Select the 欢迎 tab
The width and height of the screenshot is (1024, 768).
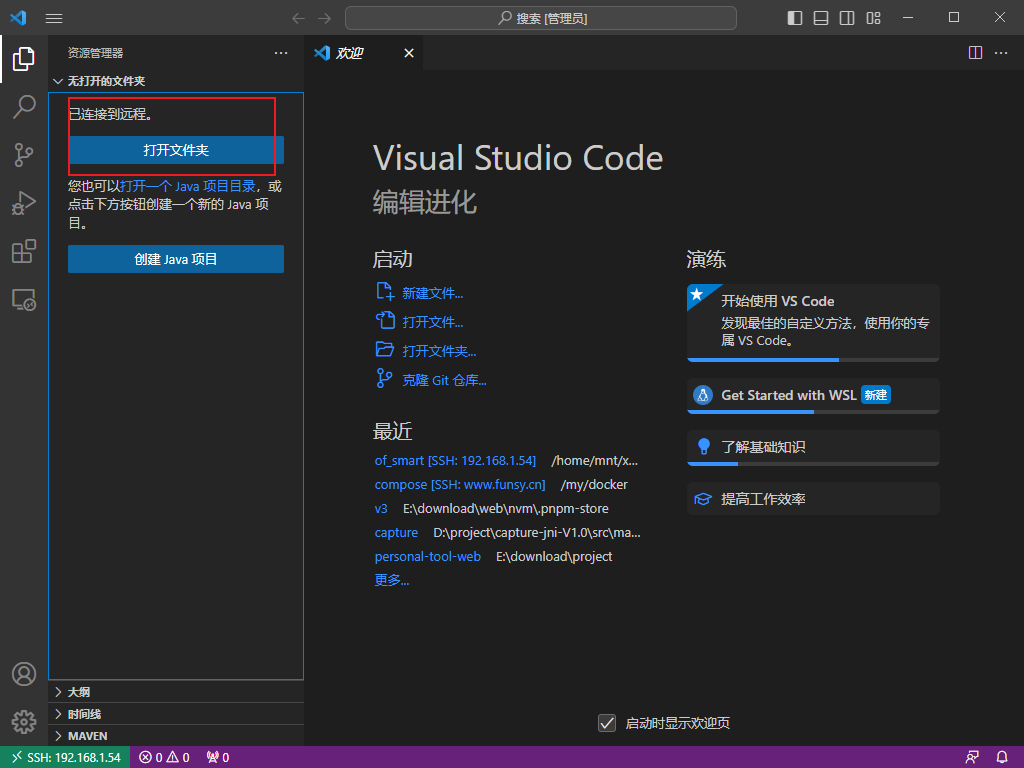(x=363, y=53)
